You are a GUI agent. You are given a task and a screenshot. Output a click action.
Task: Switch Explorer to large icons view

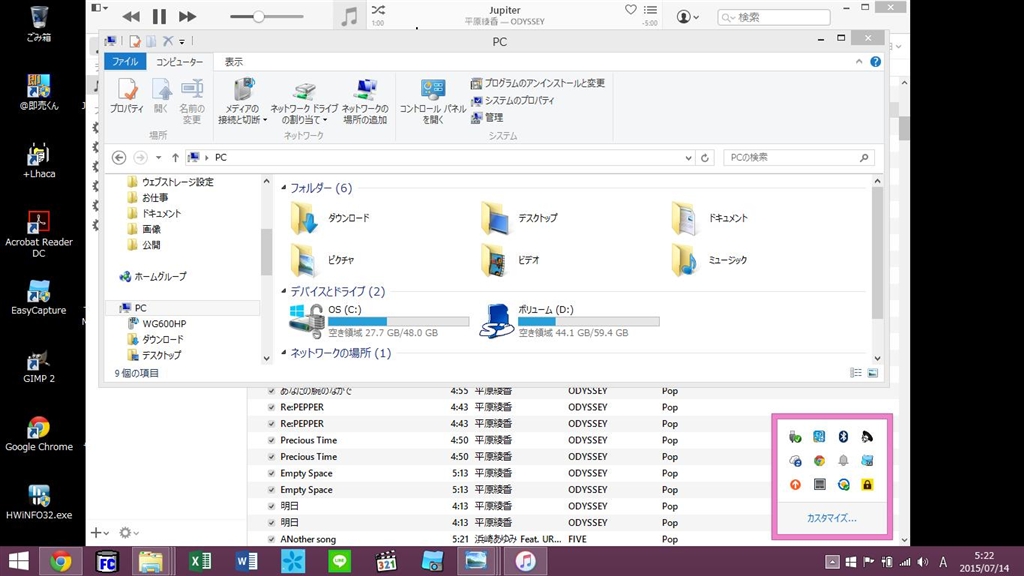tap(872, 373)
